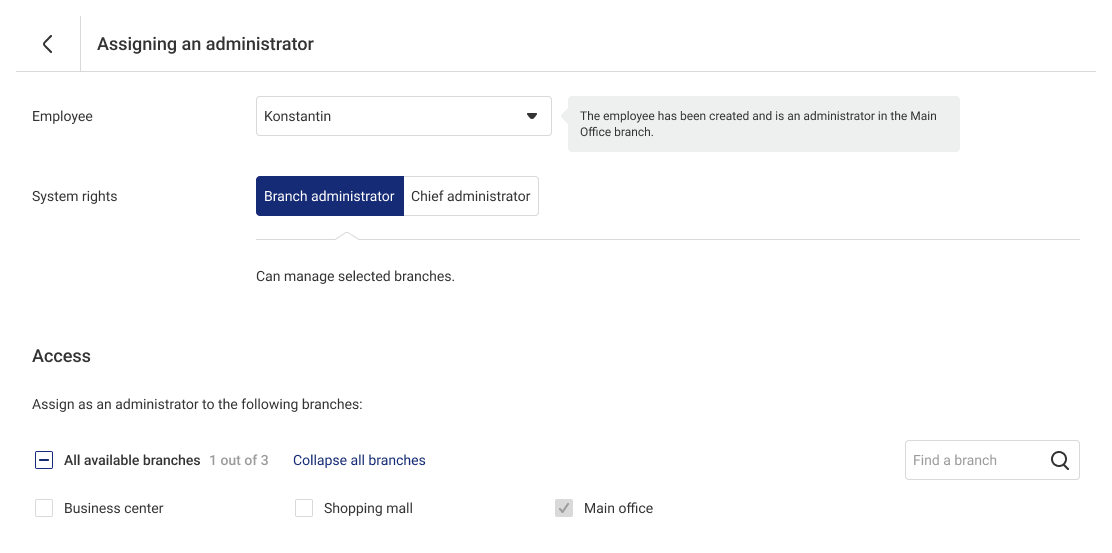Click the magnifier icon in branch search

(1060, 460)
